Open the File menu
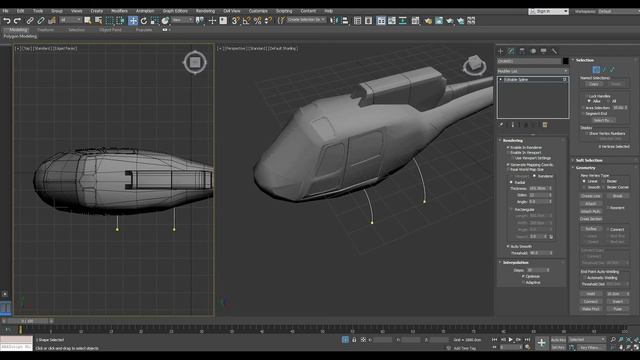Viewport: 640px width, 360px height. pos(5,11)
